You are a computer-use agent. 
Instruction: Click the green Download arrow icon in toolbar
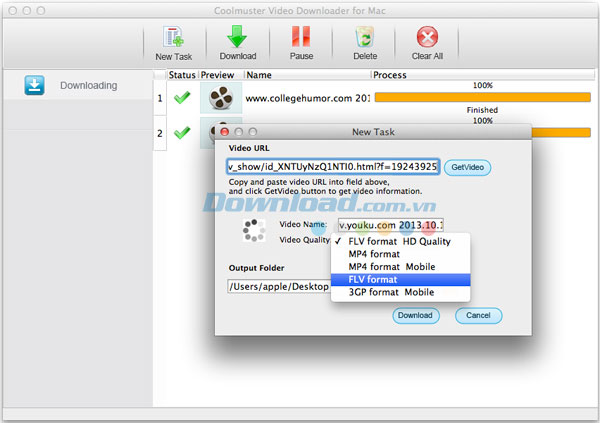[x=237, y=37]
